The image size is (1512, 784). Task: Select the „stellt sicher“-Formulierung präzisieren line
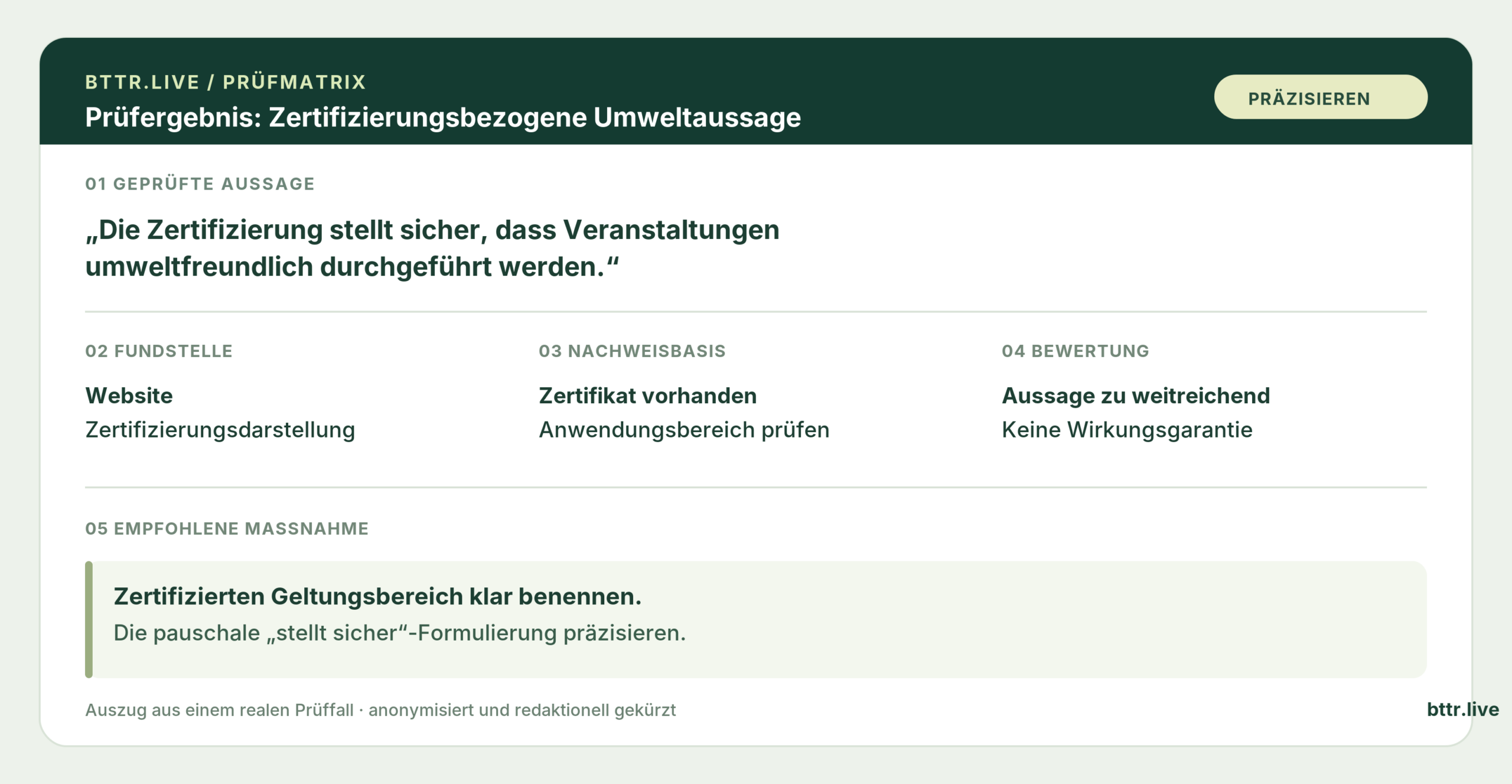(400, 633)
